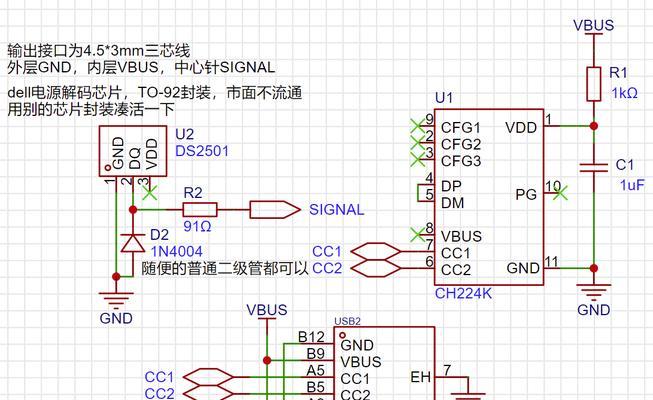Select the note 用别的芯片封装凑活一下

91,109
